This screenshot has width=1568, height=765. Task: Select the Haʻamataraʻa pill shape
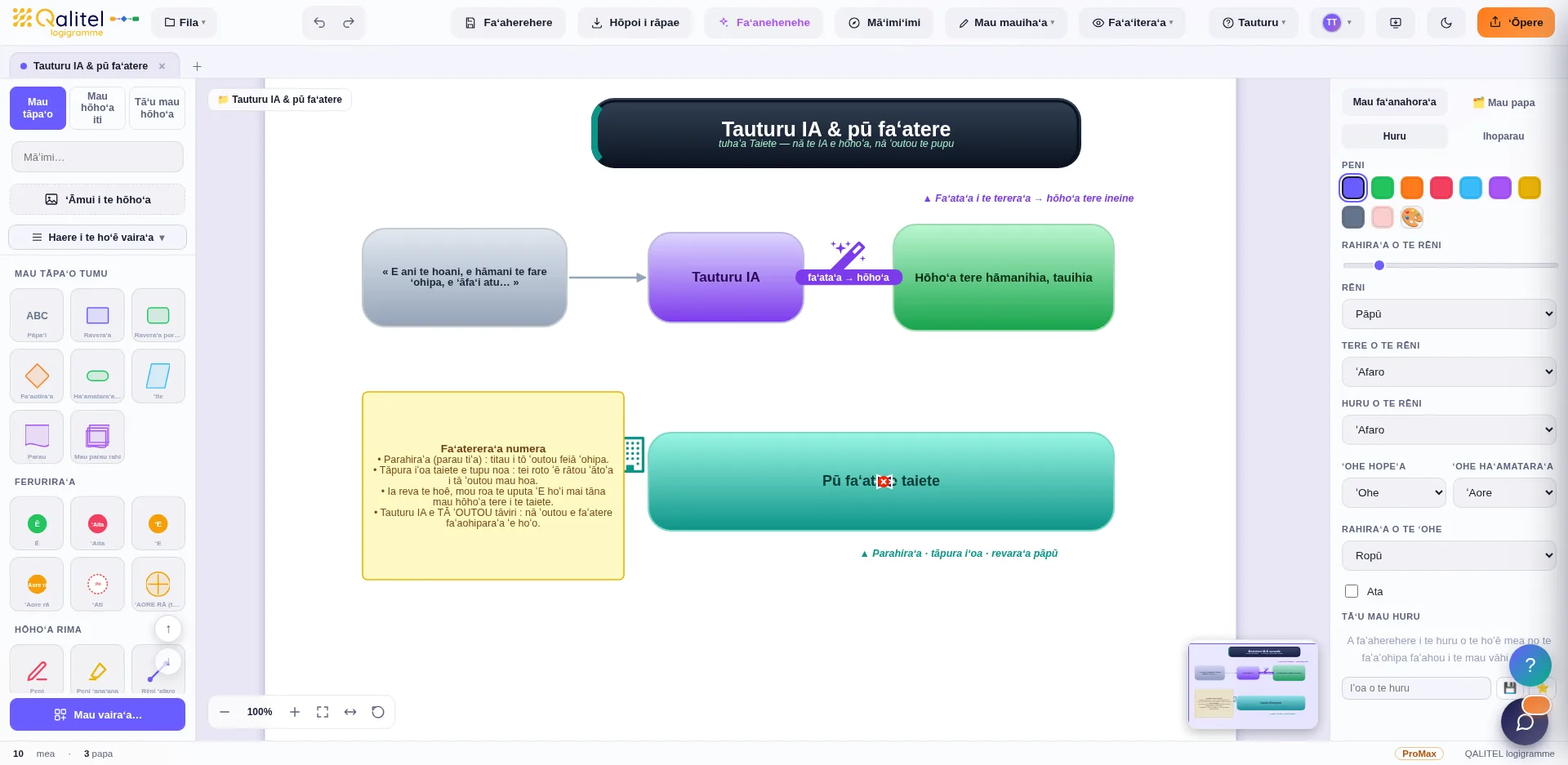click(x=97, y=376)
